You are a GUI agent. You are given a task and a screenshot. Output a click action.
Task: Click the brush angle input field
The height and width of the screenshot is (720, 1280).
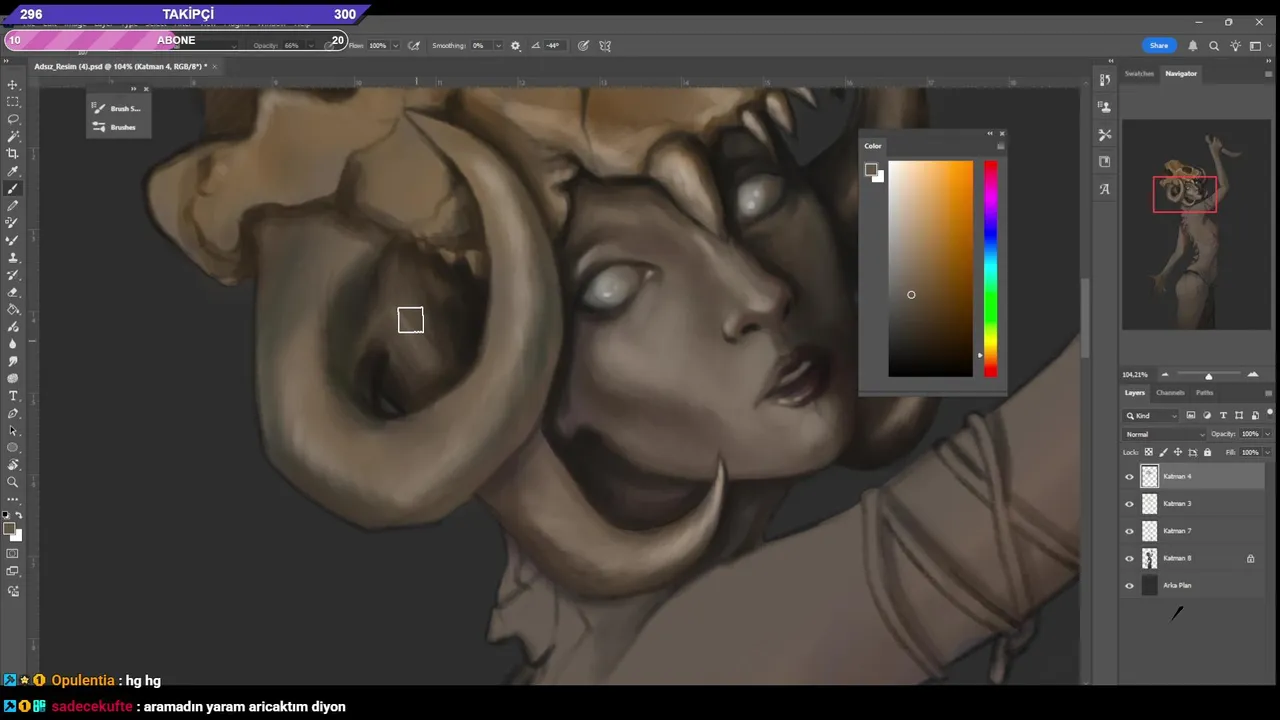(x=553, y=46)
